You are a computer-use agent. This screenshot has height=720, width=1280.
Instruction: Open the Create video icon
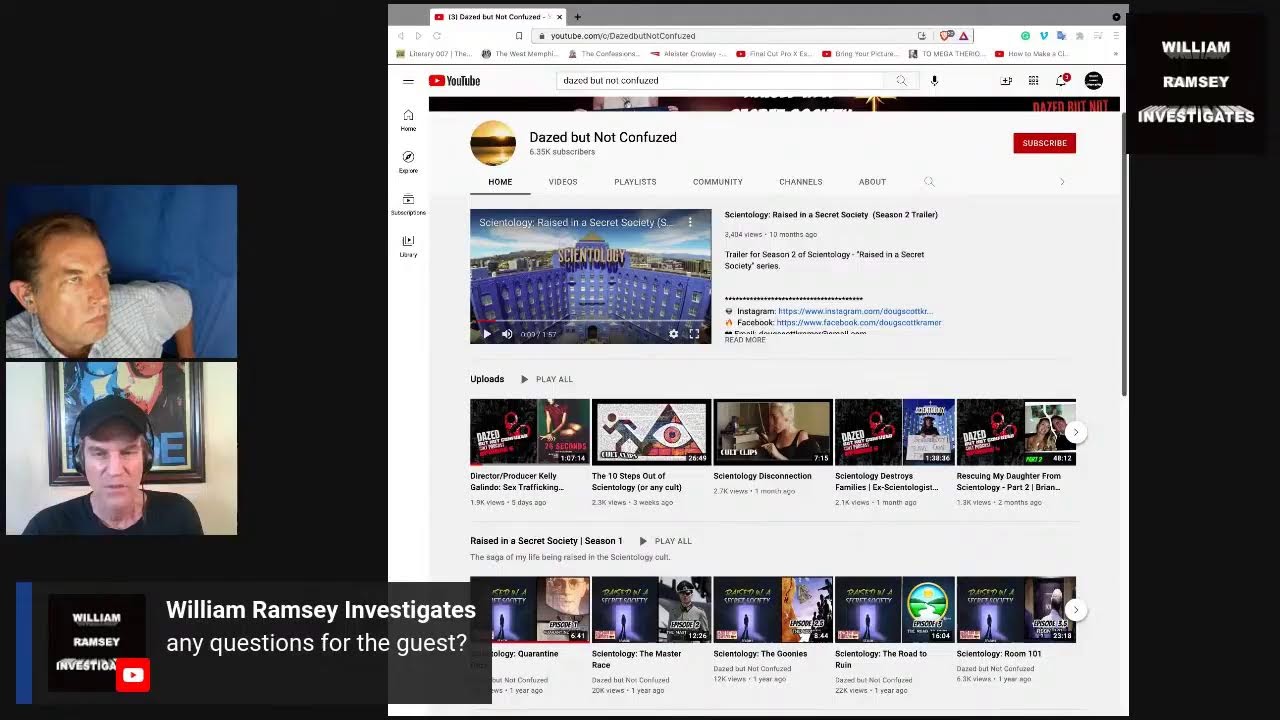click(x=1006, y=81)
